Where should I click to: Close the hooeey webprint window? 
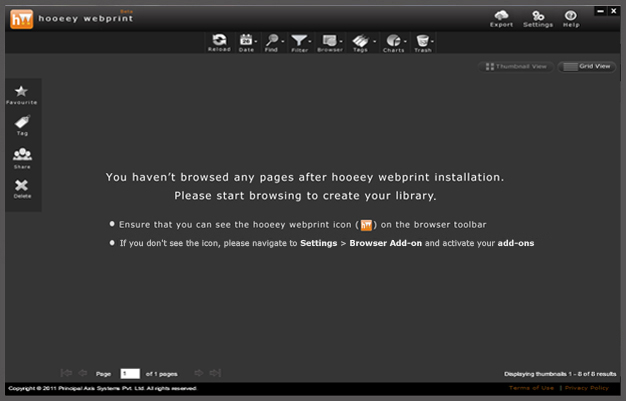tap(614, 11)
